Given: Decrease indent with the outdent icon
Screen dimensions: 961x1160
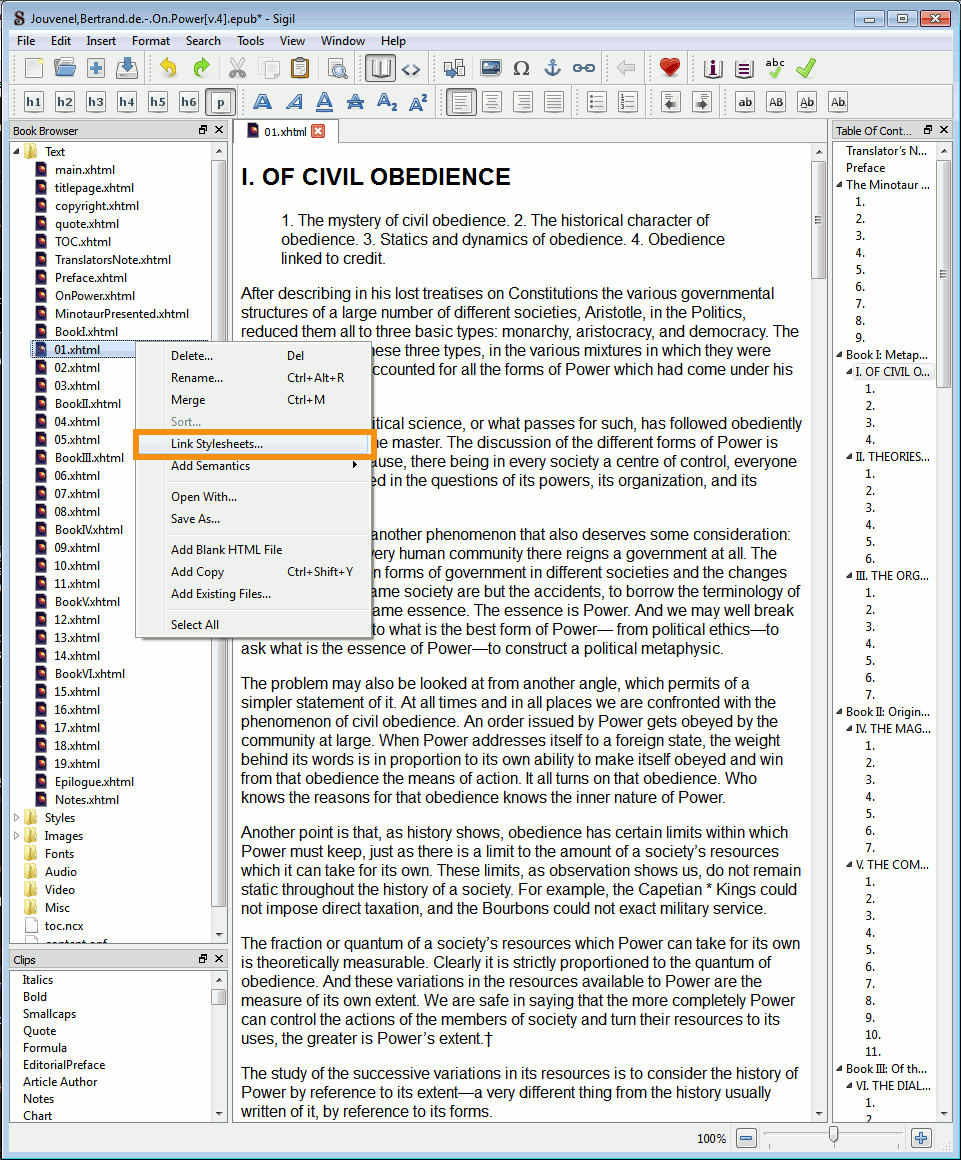Looking at the screenshot, I should (x=670, y=102).
